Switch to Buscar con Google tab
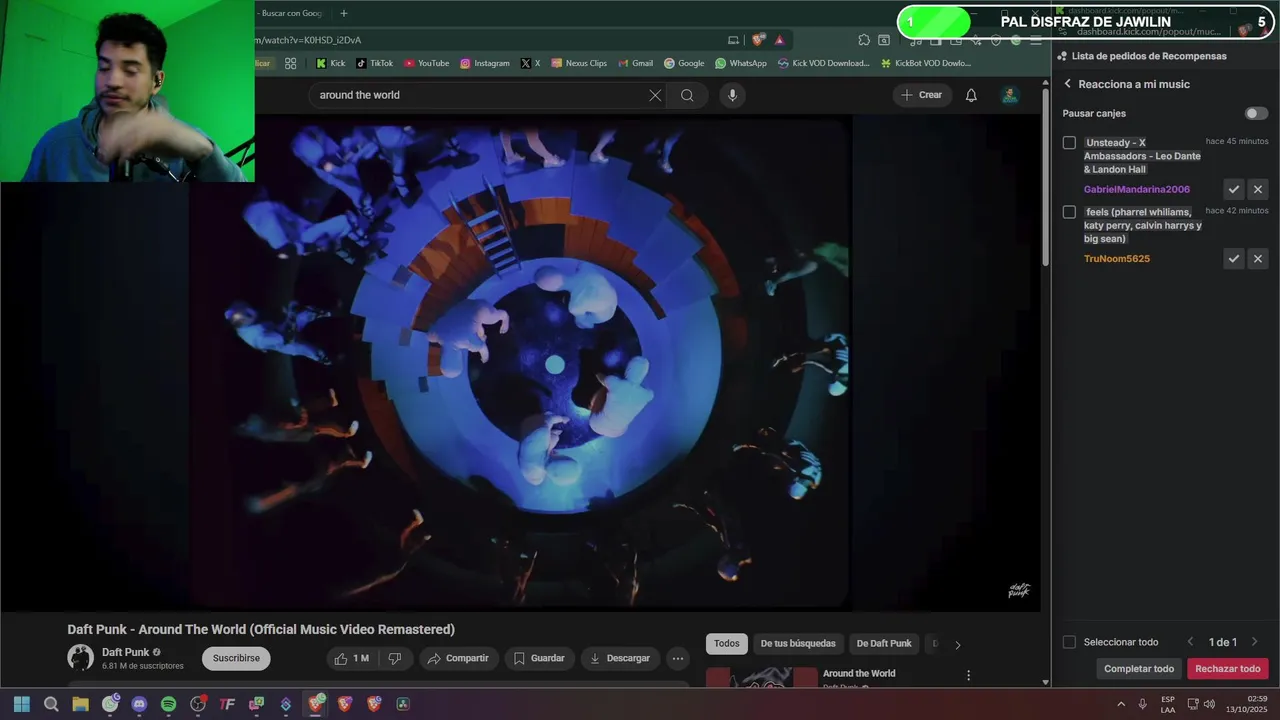1280x720 pixels. [x=291, y=13]
